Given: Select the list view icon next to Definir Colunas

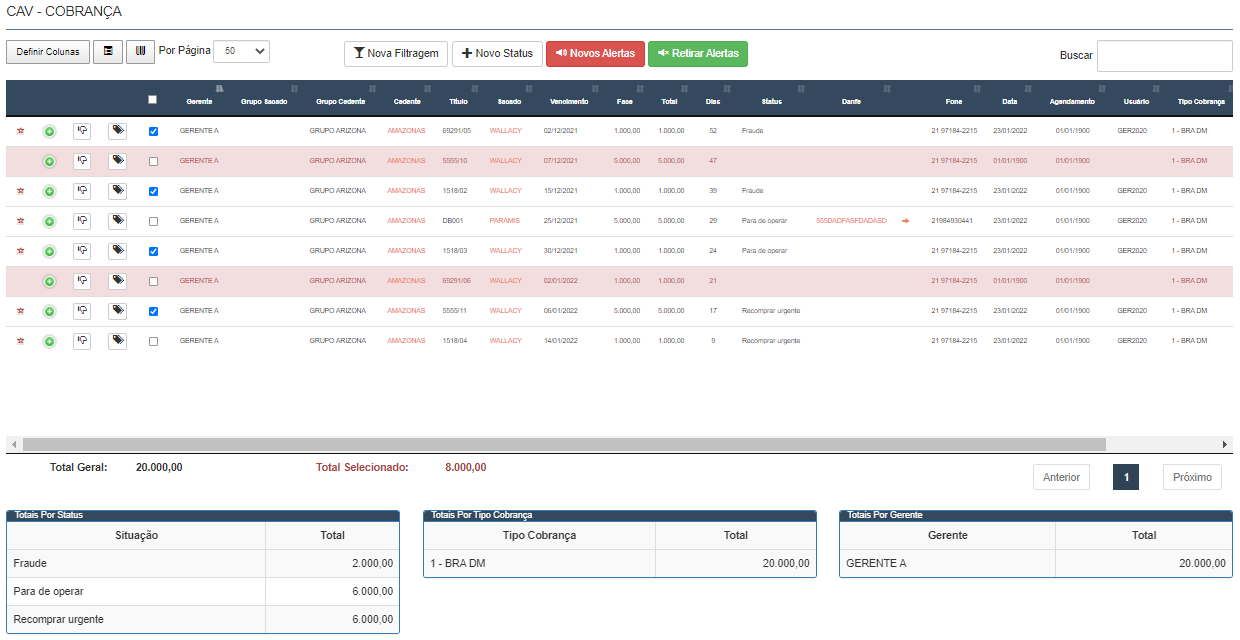Looking at the screenshot, I should coord(108,50).
